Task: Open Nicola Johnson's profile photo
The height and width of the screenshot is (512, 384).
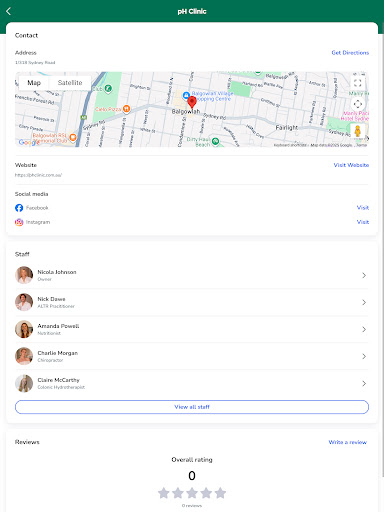Action: click(24, 275)
